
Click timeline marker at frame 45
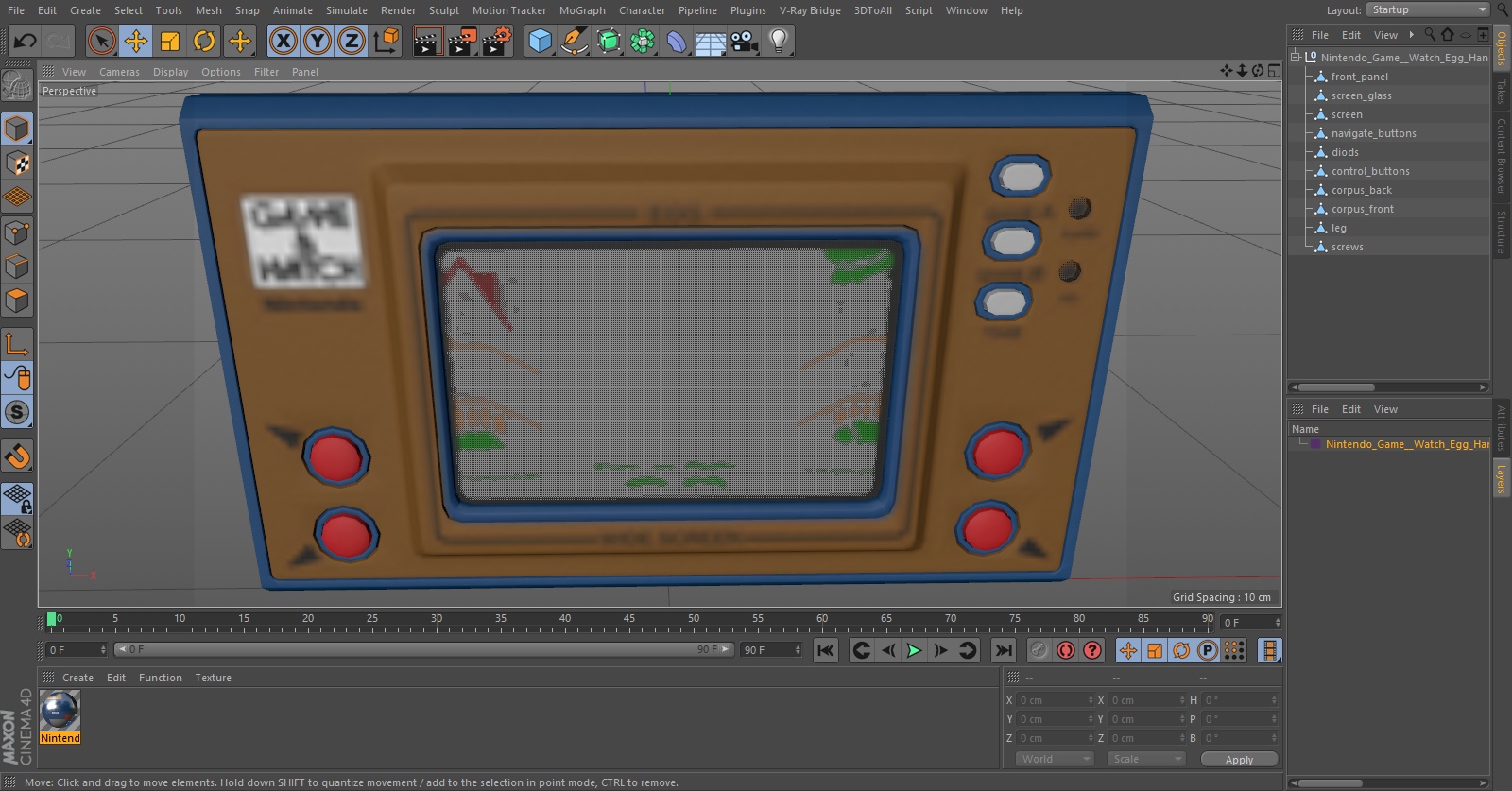629,618
